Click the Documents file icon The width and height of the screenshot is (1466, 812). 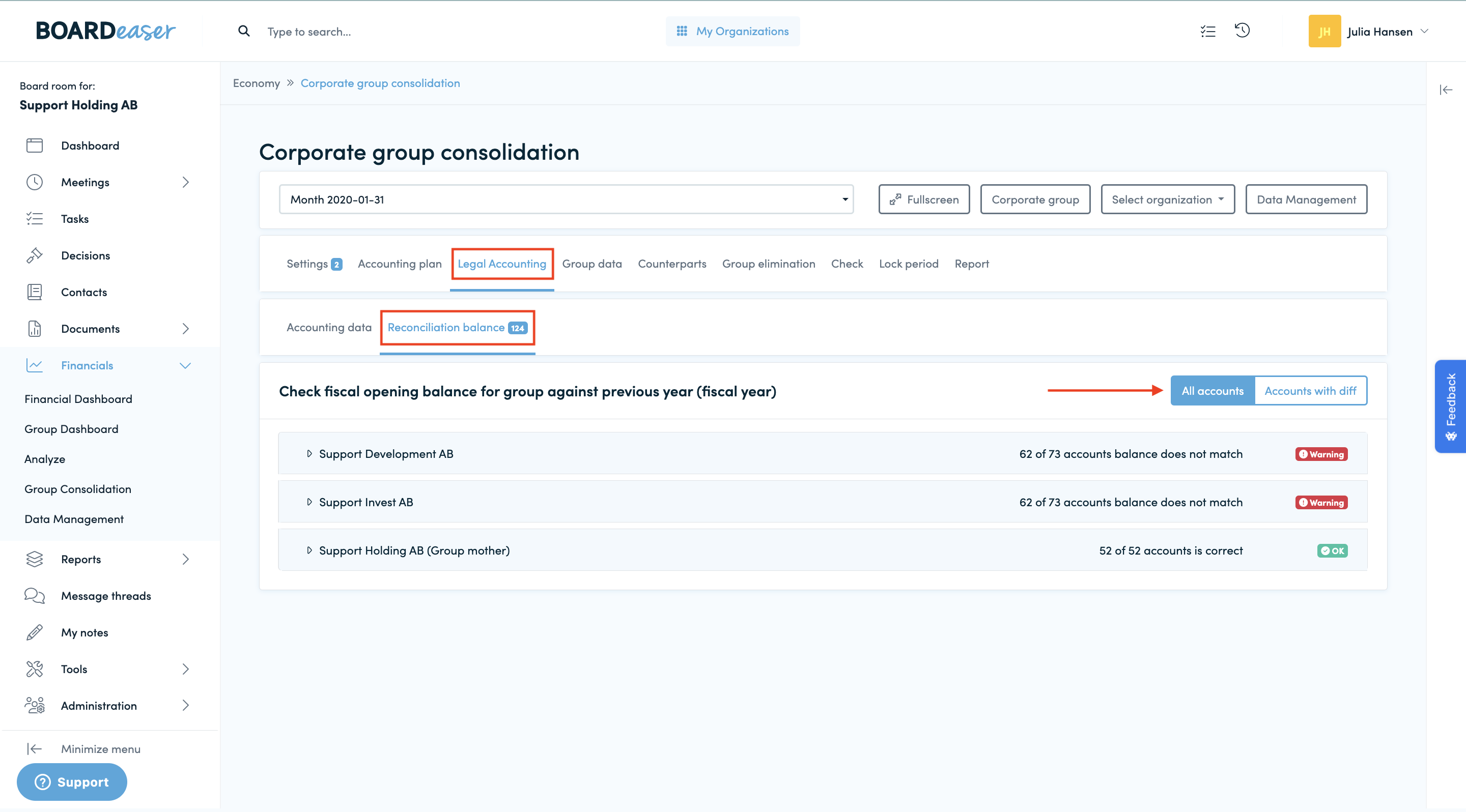pyautogui.click(x=34, y=329)
